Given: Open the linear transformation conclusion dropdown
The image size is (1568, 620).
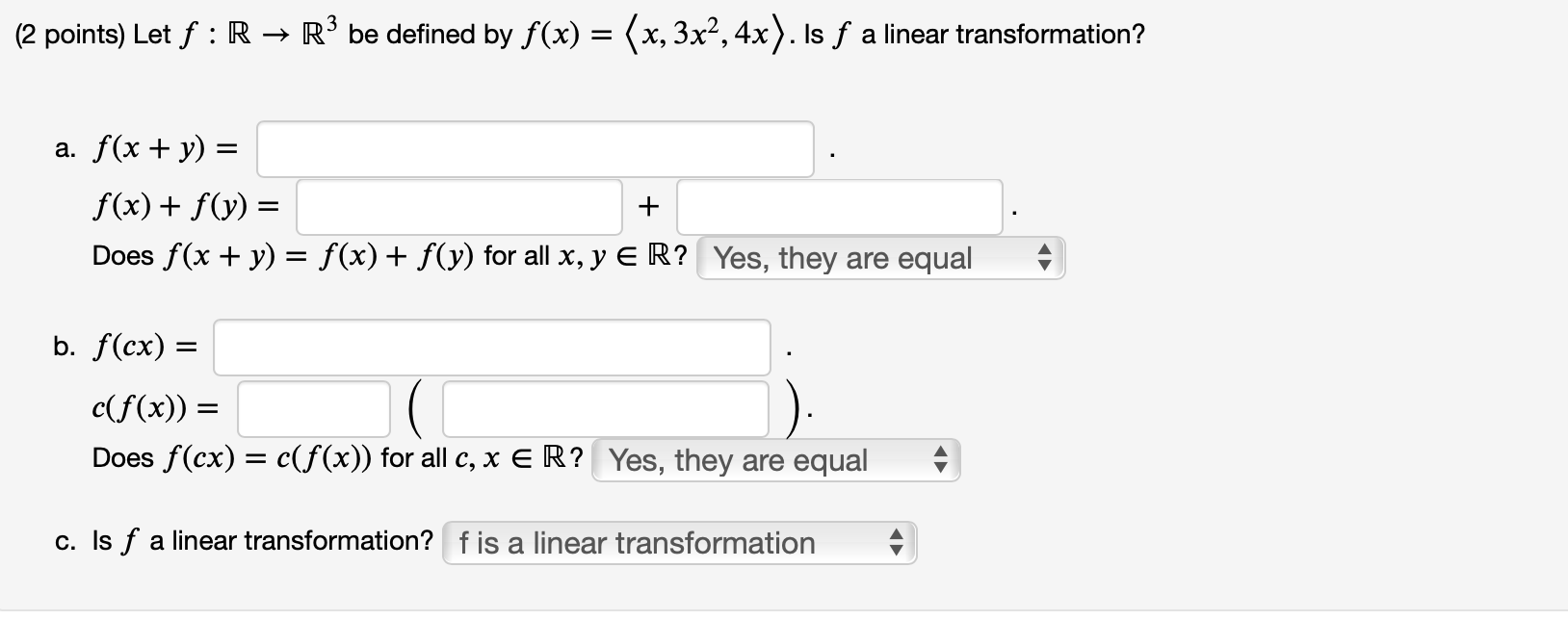Looking at the screenshot, I should click(678, 543).
